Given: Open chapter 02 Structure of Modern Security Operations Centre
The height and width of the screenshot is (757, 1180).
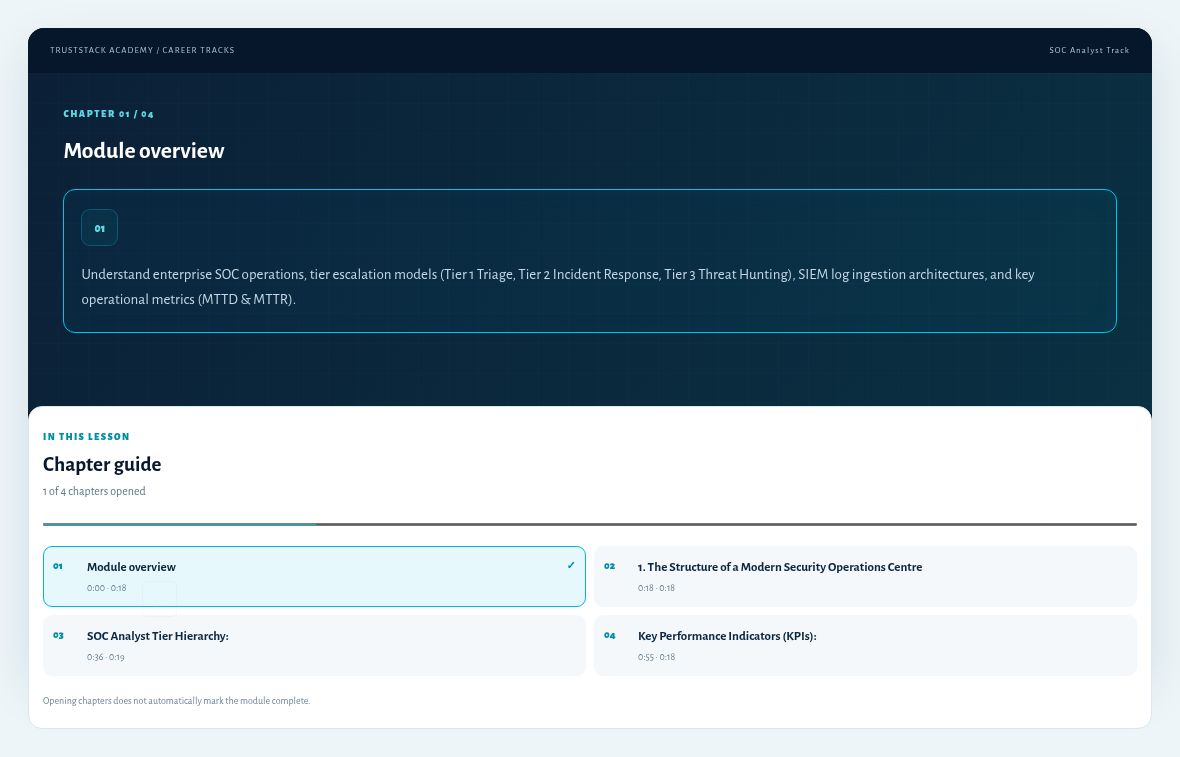Looking at the screenshot, I should tap(865, 576).
